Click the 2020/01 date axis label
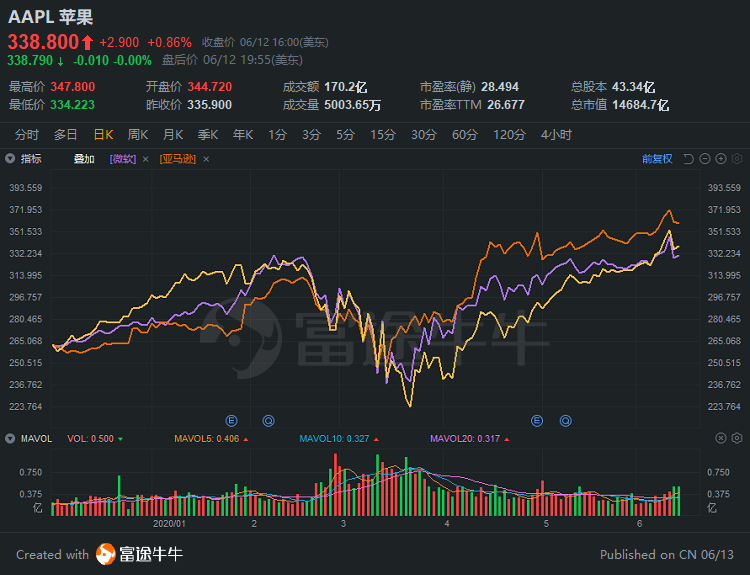750x575 pixels. coord(169,524)
